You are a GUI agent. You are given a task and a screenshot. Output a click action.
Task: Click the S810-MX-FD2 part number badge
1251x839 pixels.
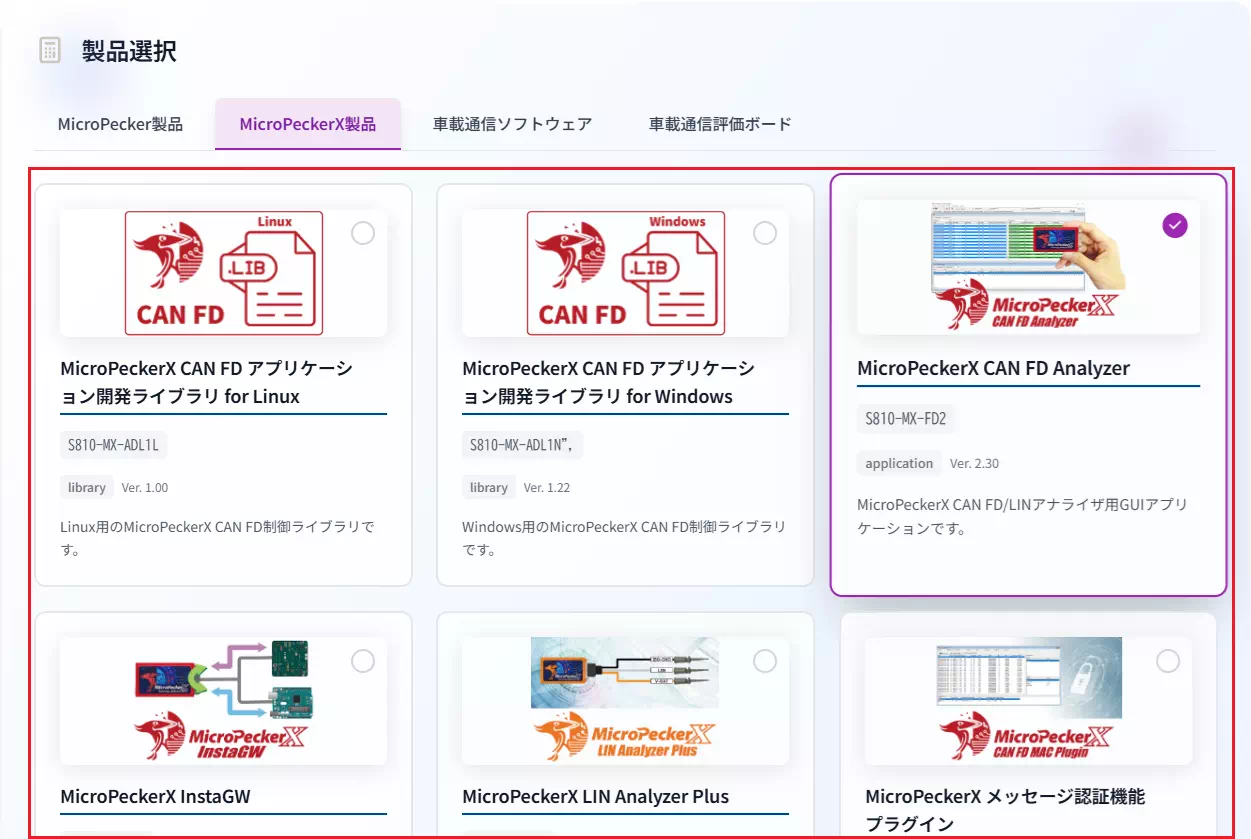click(x=906, y=419)
